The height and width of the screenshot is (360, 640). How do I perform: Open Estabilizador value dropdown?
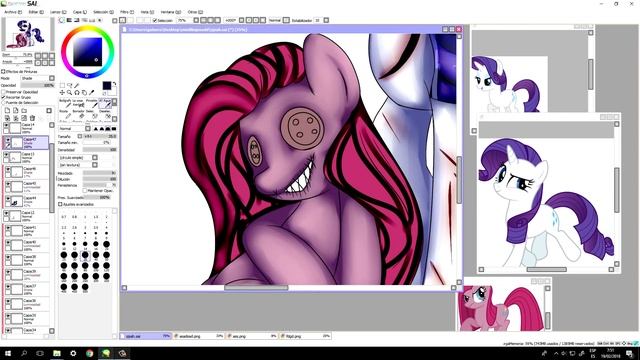click(326, 20)
